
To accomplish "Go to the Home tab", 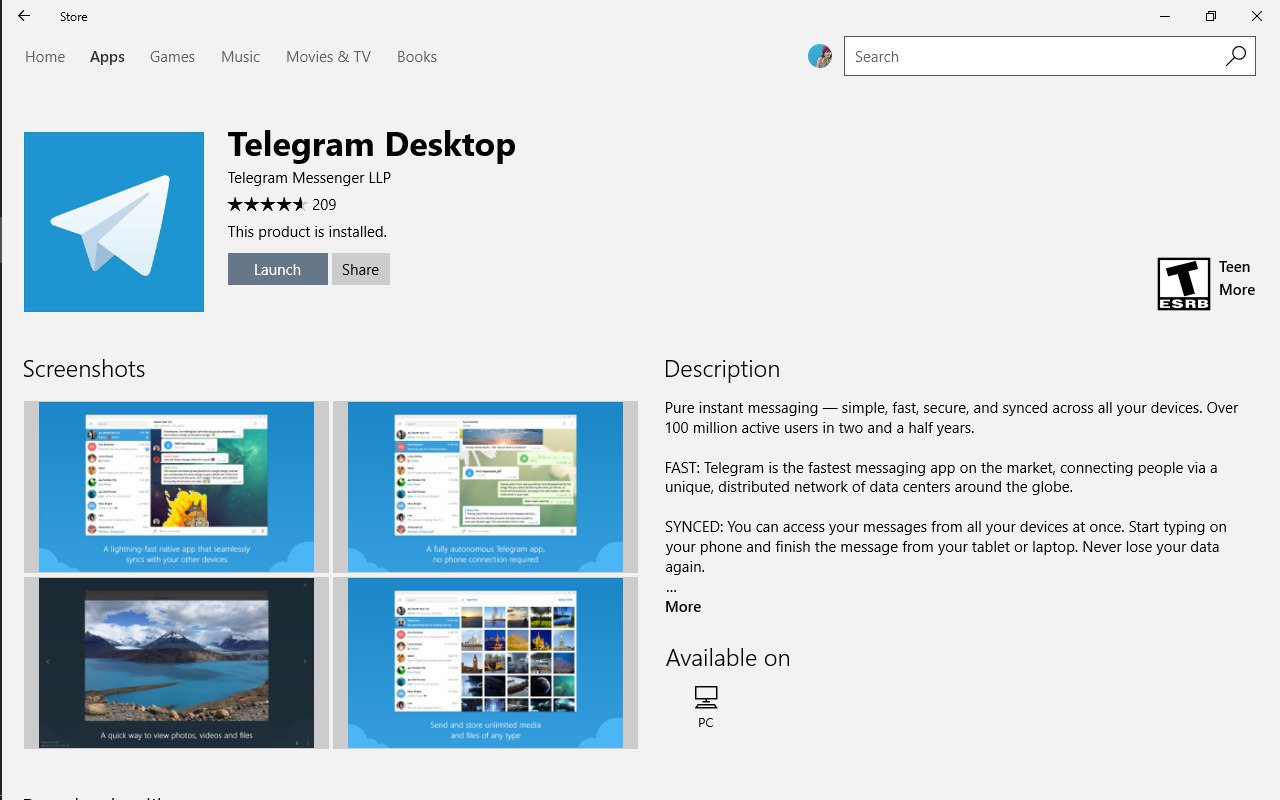I will click(x=45, y=57).
